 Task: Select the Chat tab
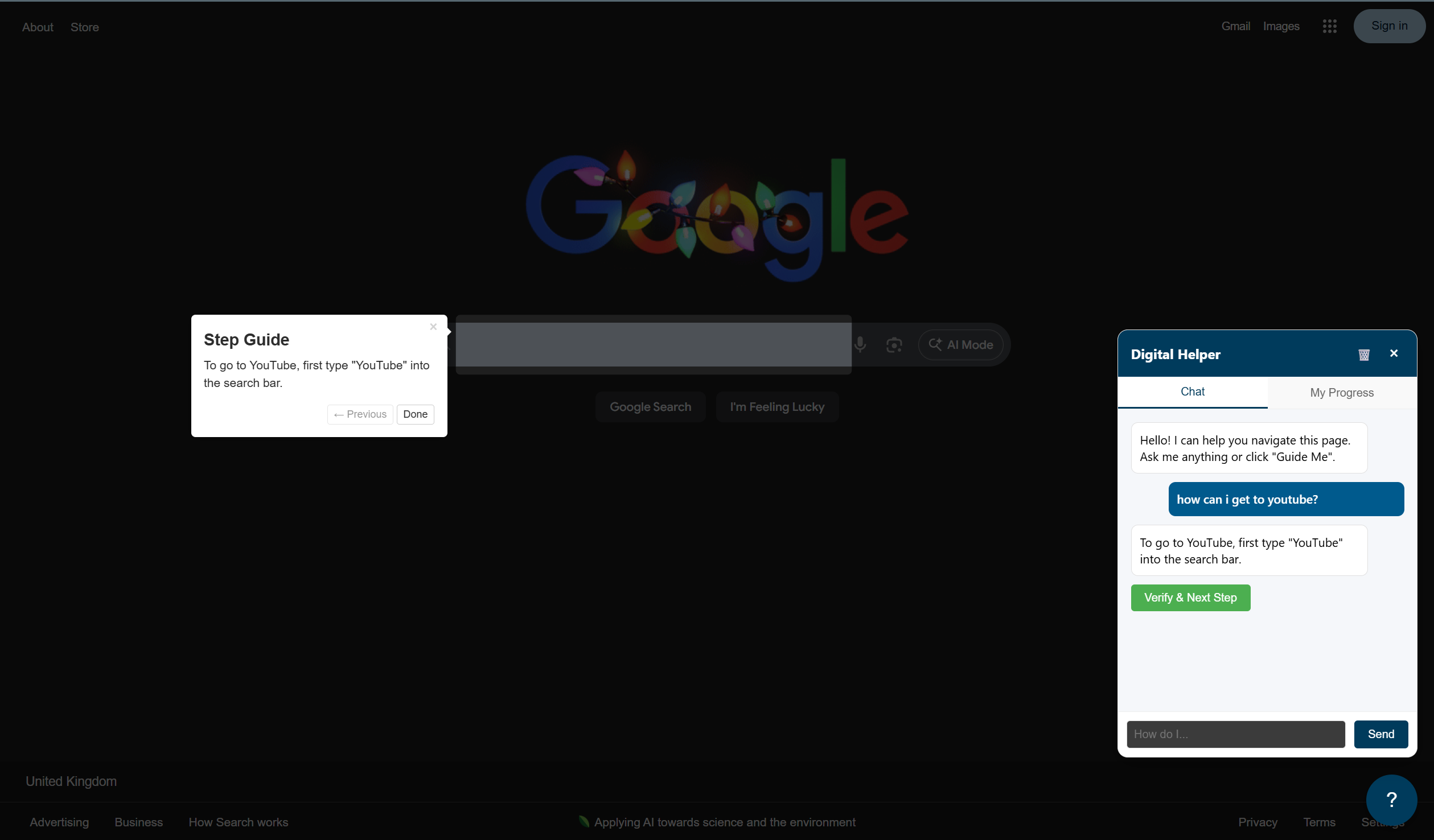tap(1193, 392)
